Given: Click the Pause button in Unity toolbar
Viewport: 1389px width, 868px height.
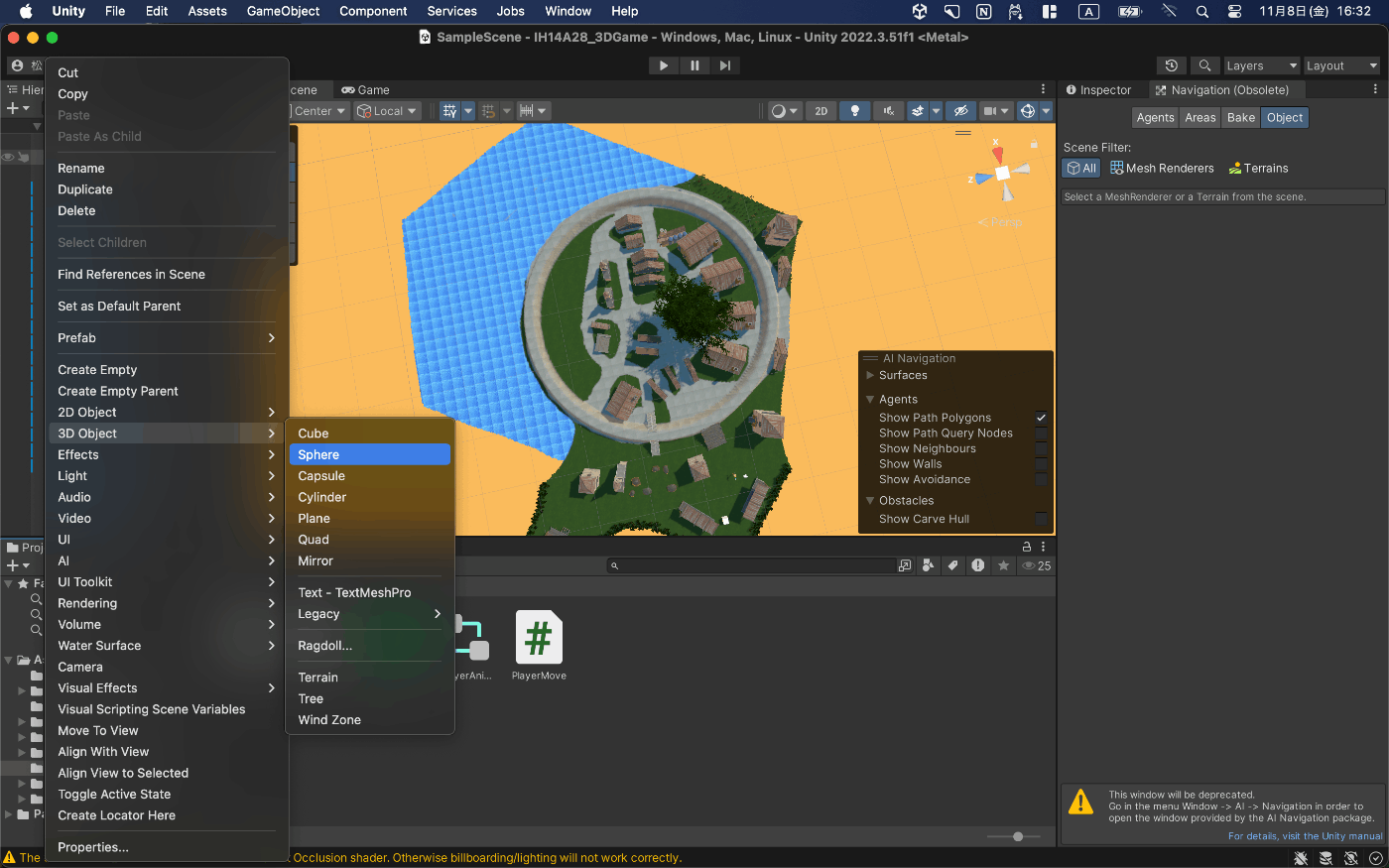Looking at the screenshot, I should [x=694, y=65].
